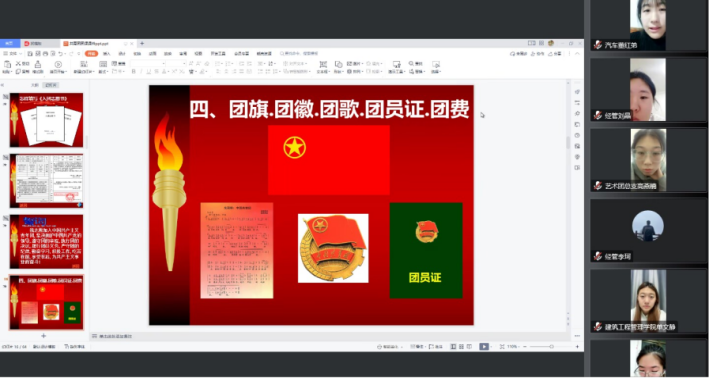Click the slideshow play button in status bar
This screenshot has width=709, height=378.
[x=484, y=347]
